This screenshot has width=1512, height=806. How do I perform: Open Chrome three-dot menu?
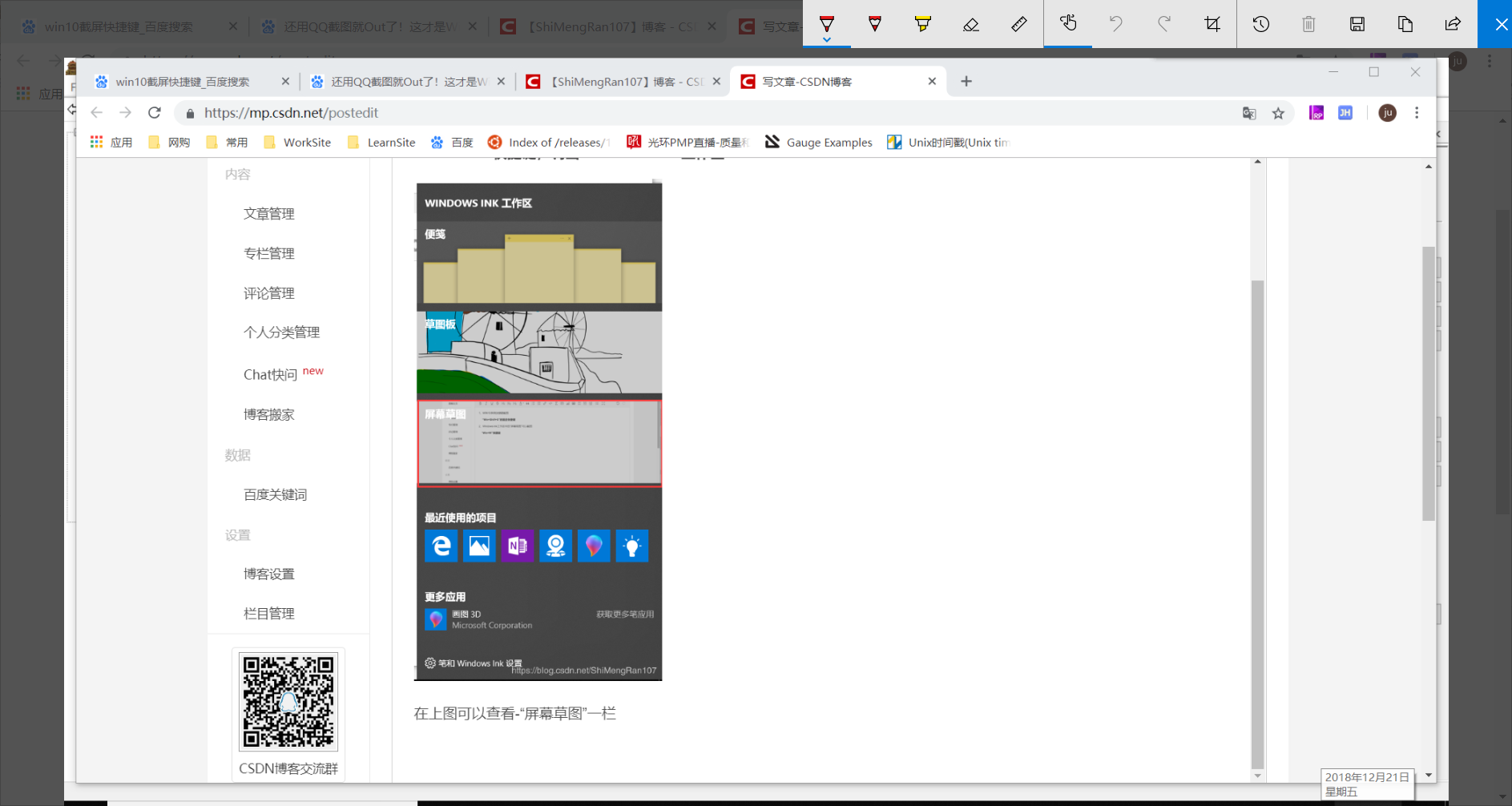[1417, 113]
